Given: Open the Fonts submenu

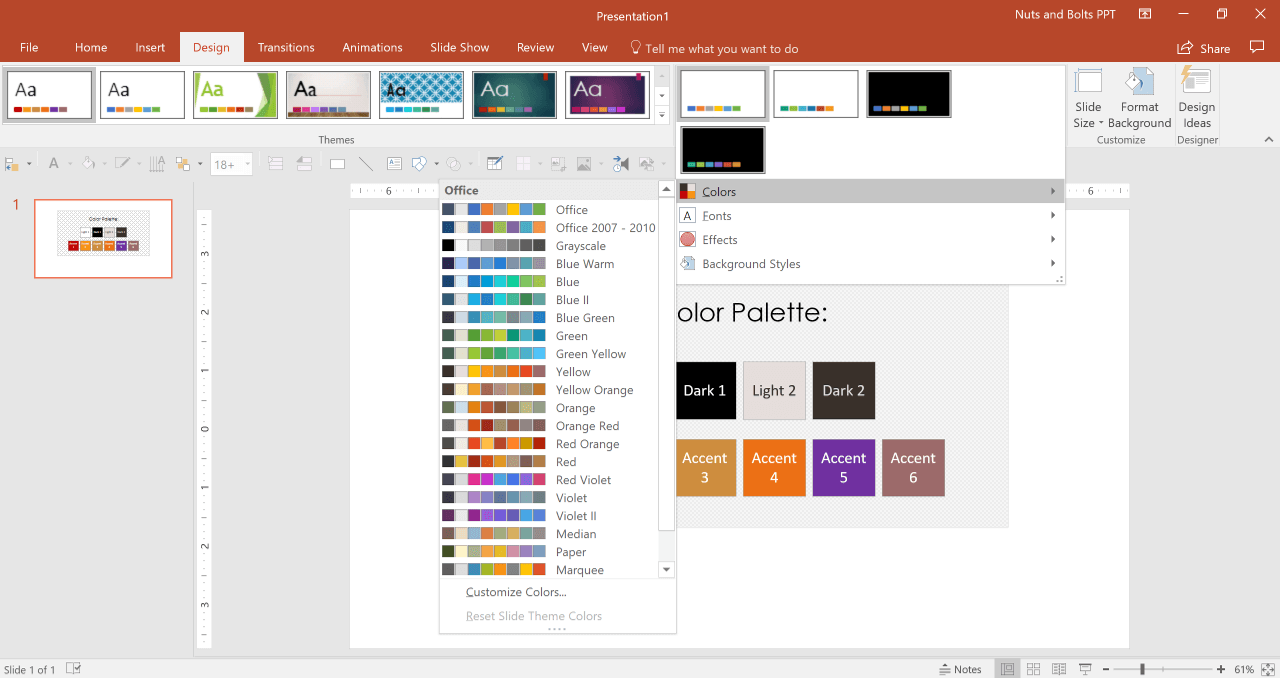Looking at the screenshot, I should pyautogui.click(x=870, y=215).
